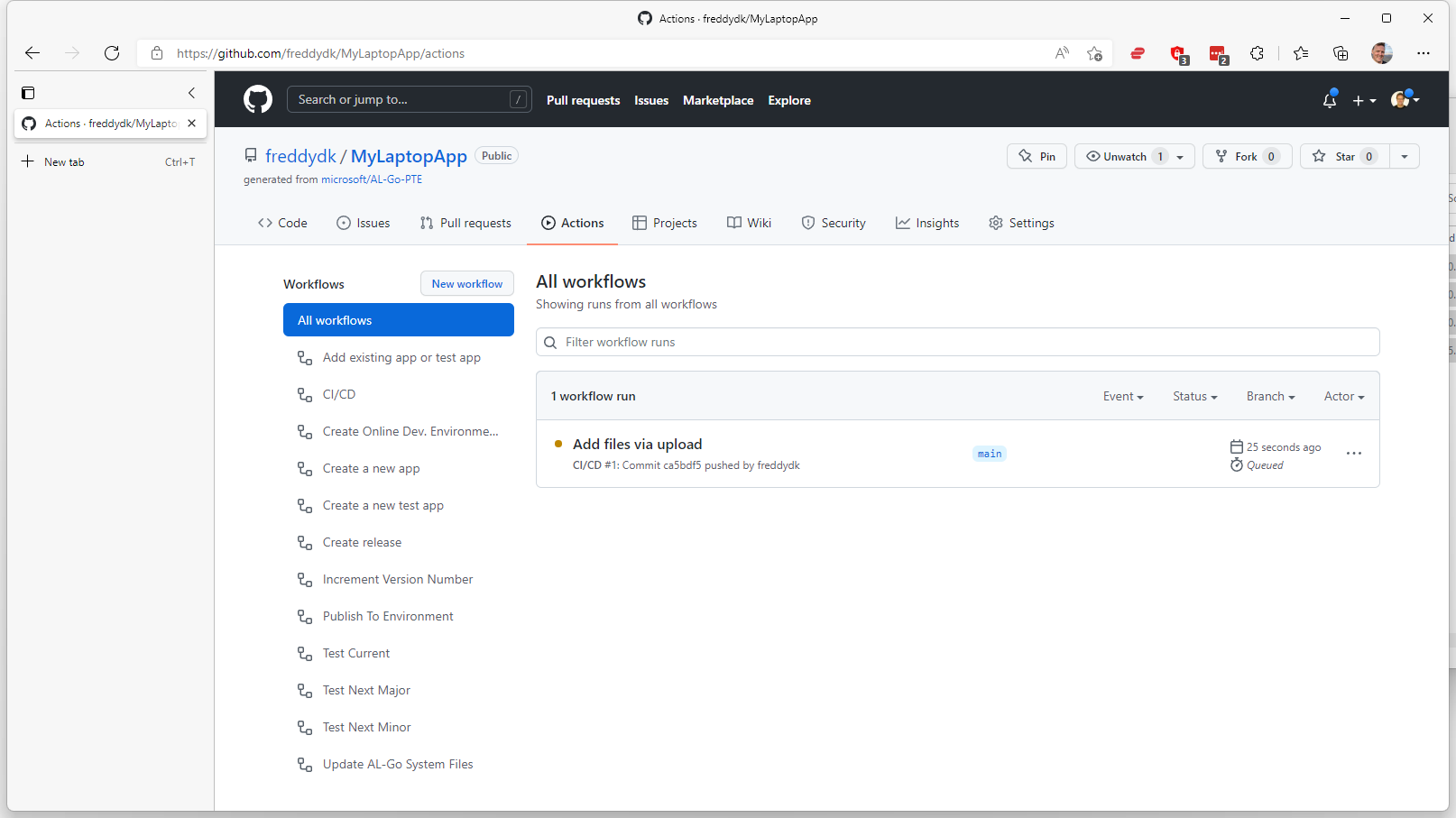Open the run options via the ellipsis icon
The width and height of the screenshot is (1456, 818).
point(1353,454)
